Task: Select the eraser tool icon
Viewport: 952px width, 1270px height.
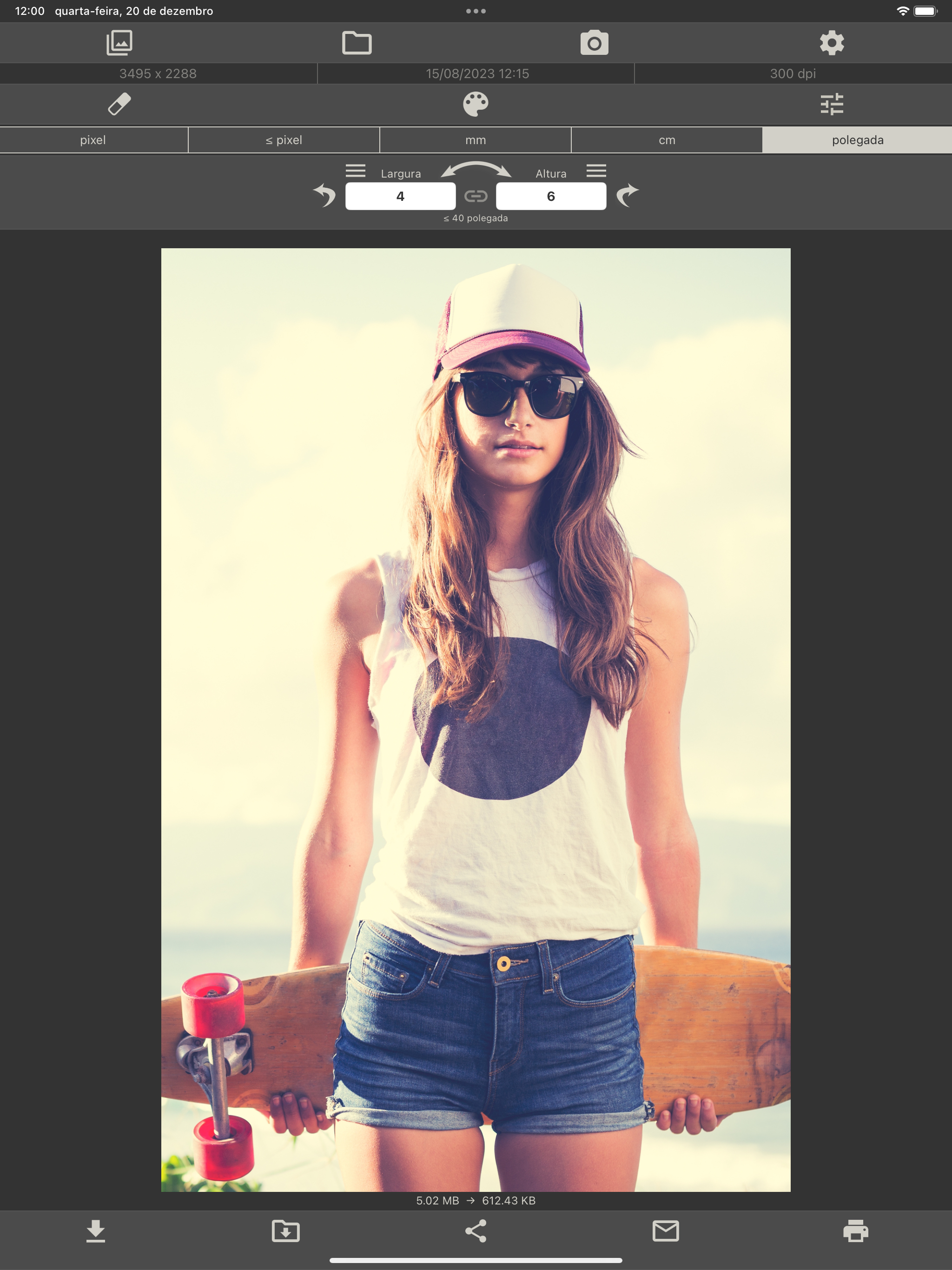Action: point(119,105)
